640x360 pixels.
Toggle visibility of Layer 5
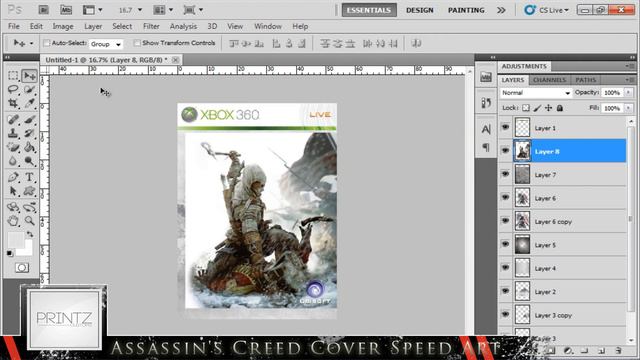(505, 244)
